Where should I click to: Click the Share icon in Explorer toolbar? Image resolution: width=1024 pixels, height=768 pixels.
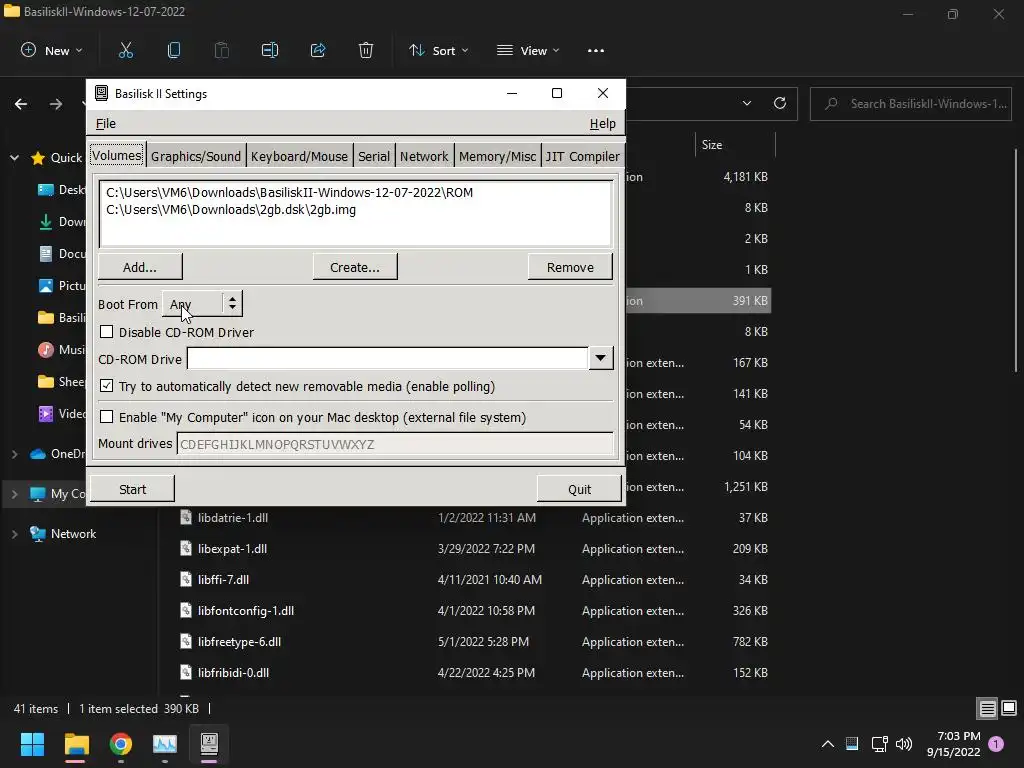[318, 50]
